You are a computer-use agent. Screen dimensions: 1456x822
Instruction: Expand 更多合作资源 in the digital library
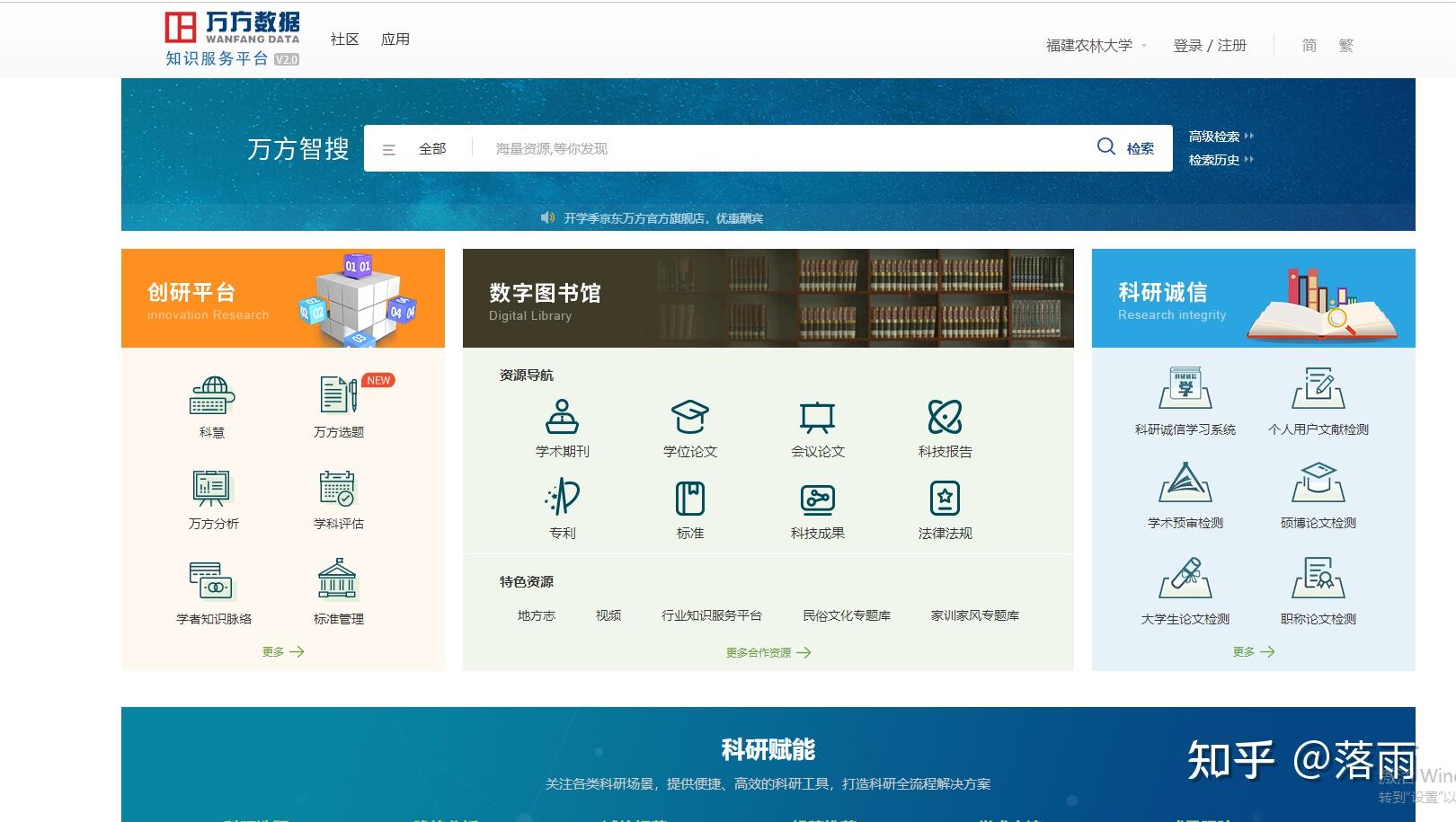pos(768,653)
